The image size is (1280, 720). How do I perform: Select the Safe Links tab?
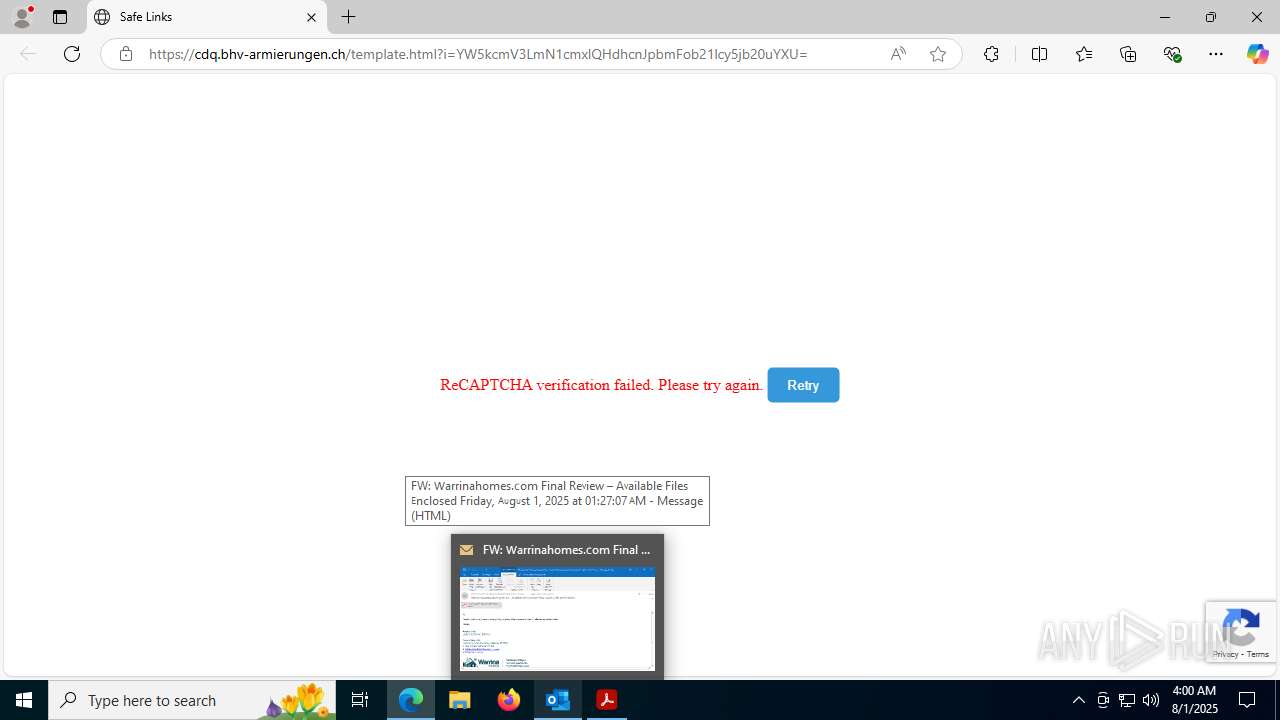tap(207, 17)
